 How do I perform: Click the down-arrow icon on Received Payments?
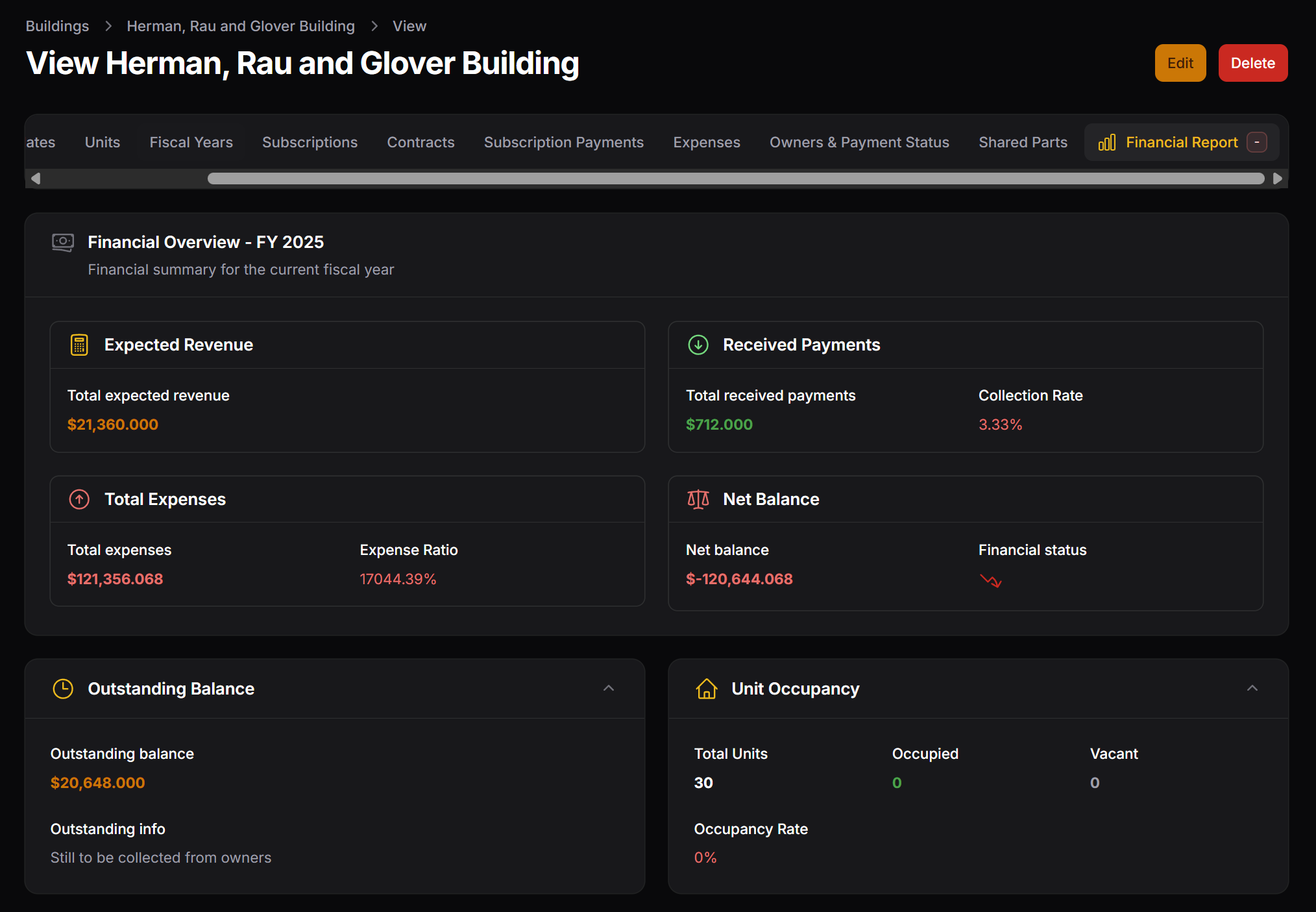[698, 345]
